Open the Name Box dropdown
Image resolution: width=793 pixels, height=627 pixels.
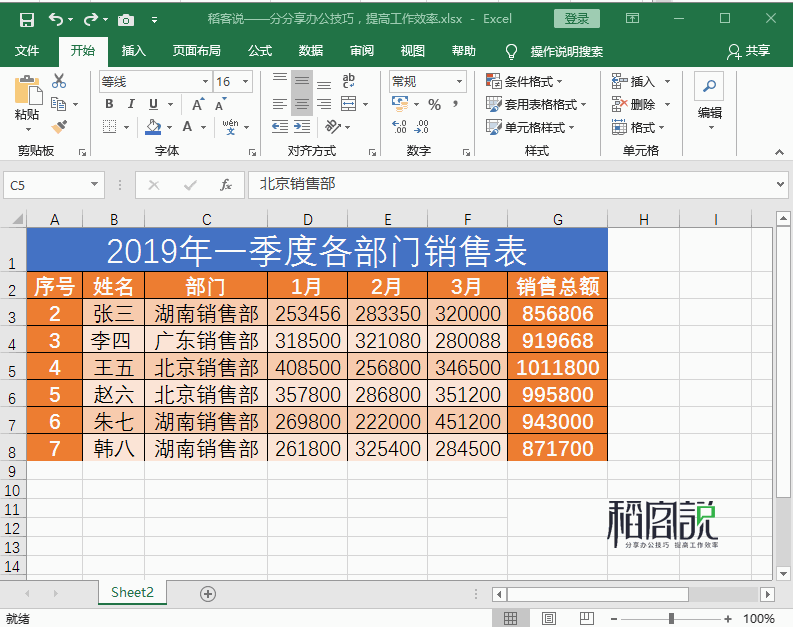point(95,185)
